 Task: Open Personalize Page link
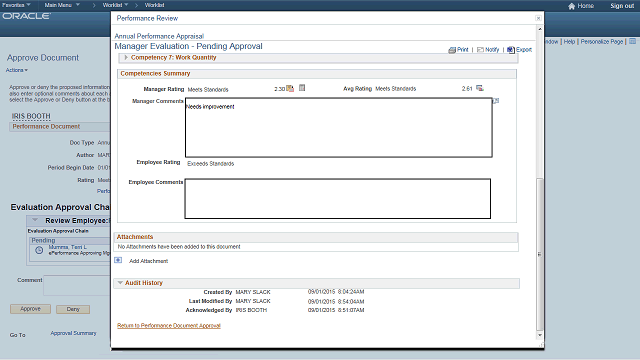click(x=602, y=42)
